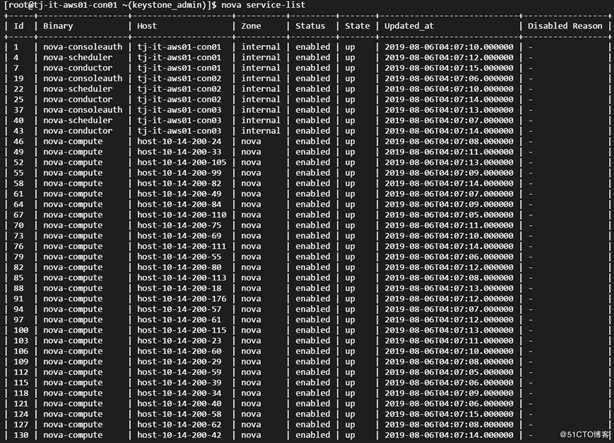Screen dimensions: 614x443
Task: Select host-10-14-200-42 cell
Action: [x=179, y=435]
